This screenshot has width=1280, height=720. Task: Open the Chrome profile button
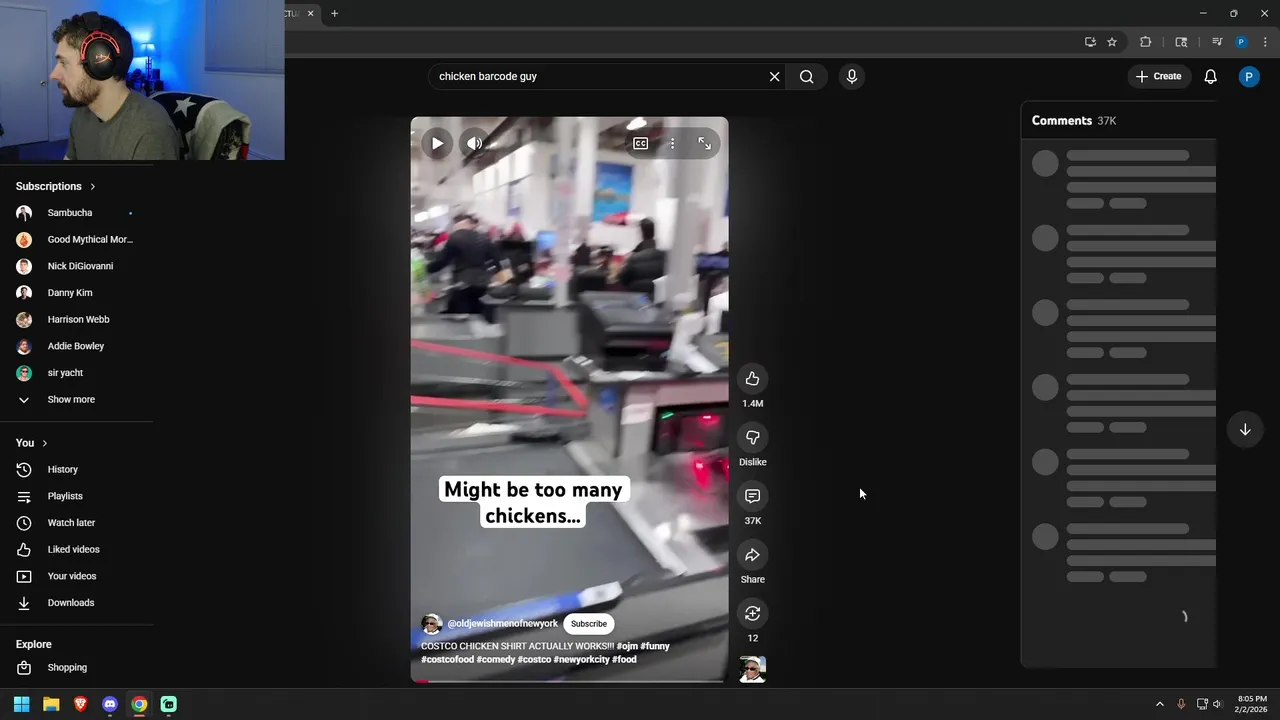pos(1241,42)
